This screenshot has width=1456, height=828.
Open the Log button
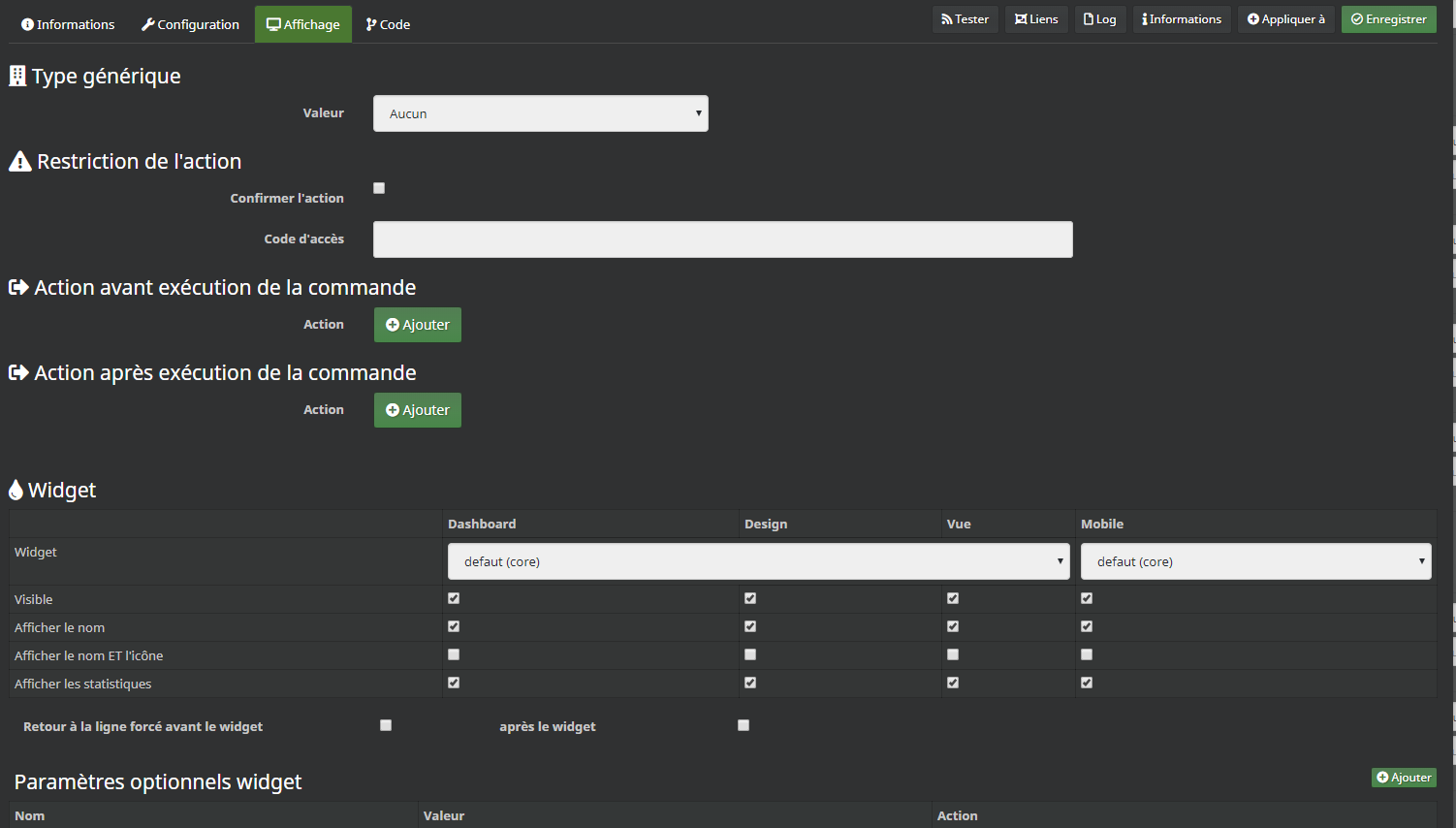click(x=1100, y=19)
